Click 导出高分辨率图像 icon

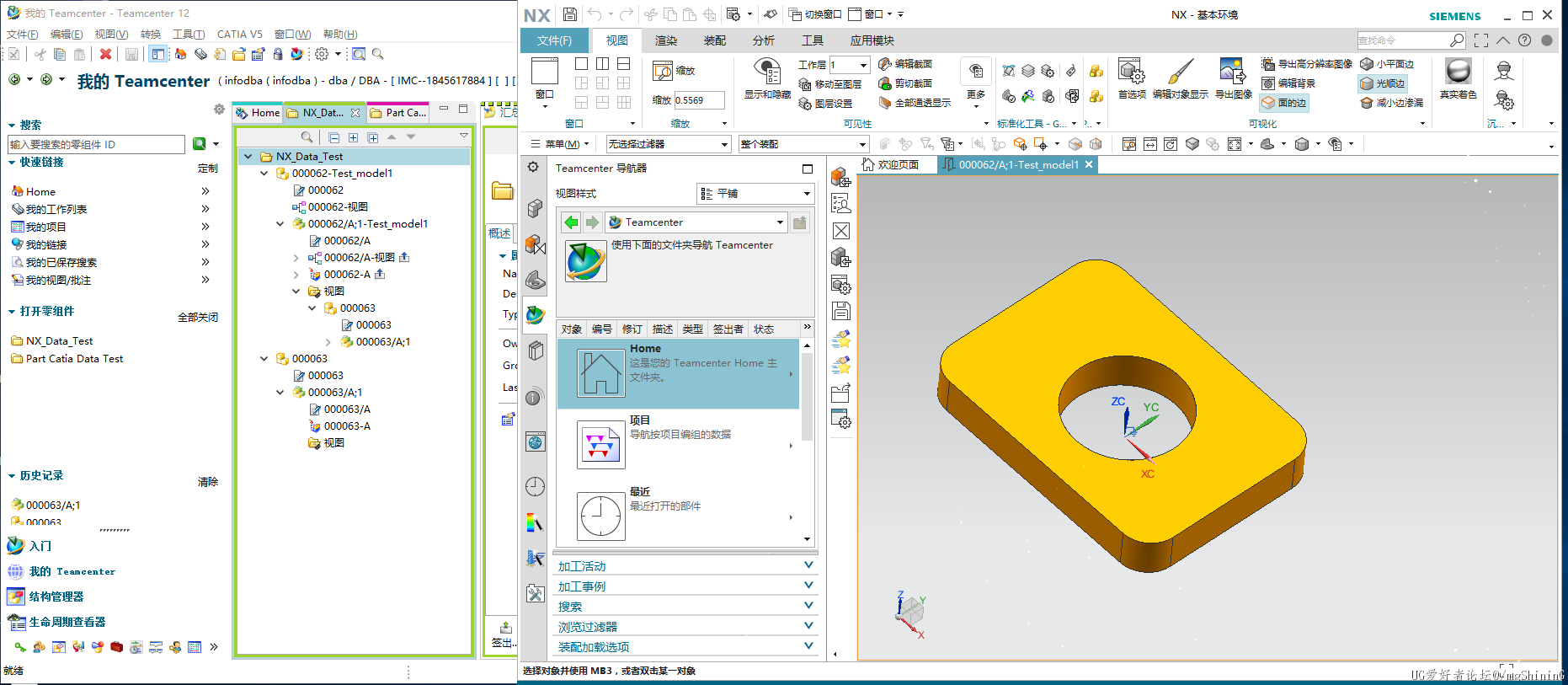pos(1268,64)
